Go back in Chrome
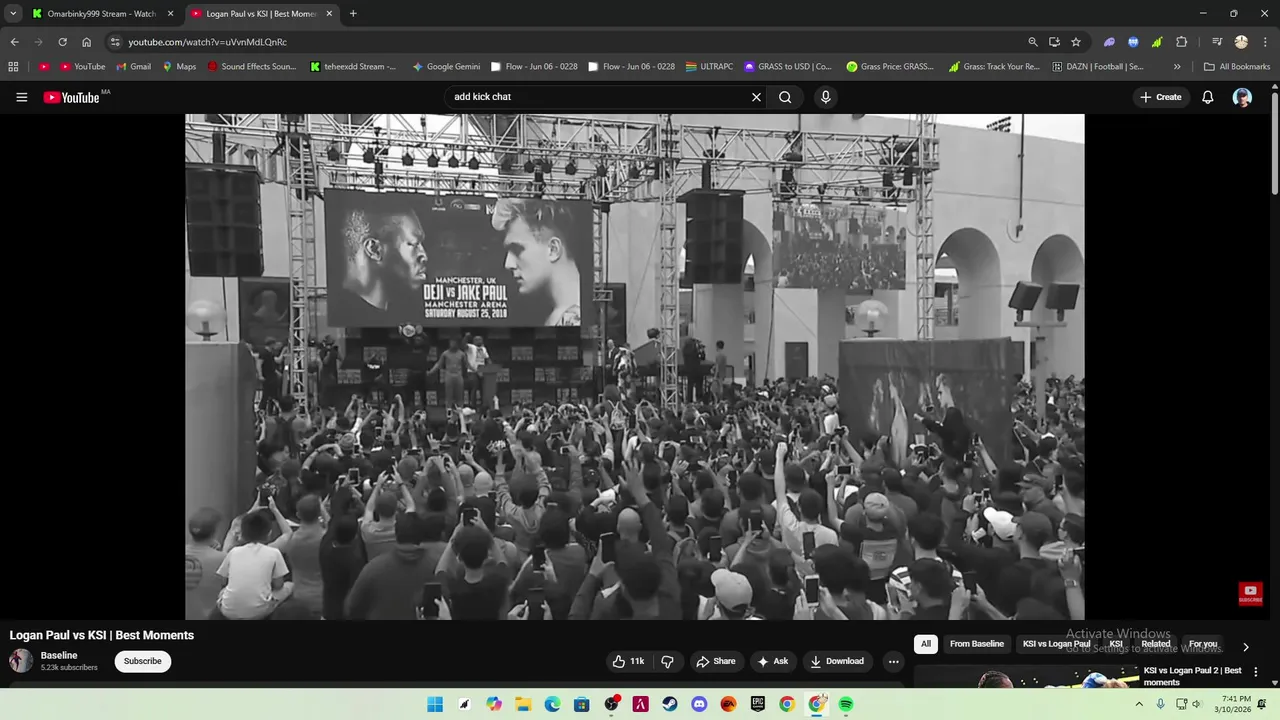The width and height of the screenshot is (1280, 720). 14,42
